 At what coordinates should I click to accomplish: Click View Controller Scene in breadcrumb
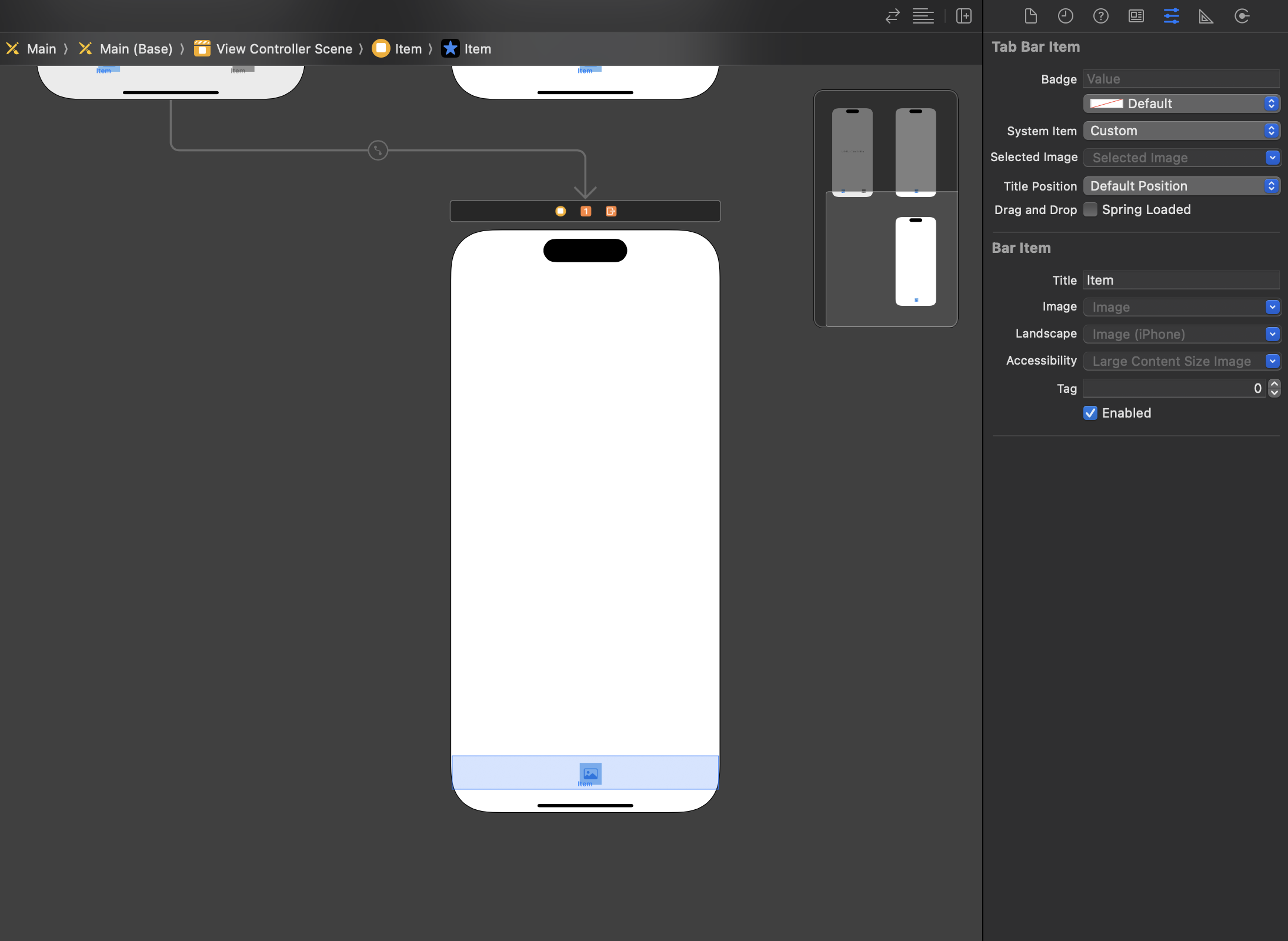284,49
